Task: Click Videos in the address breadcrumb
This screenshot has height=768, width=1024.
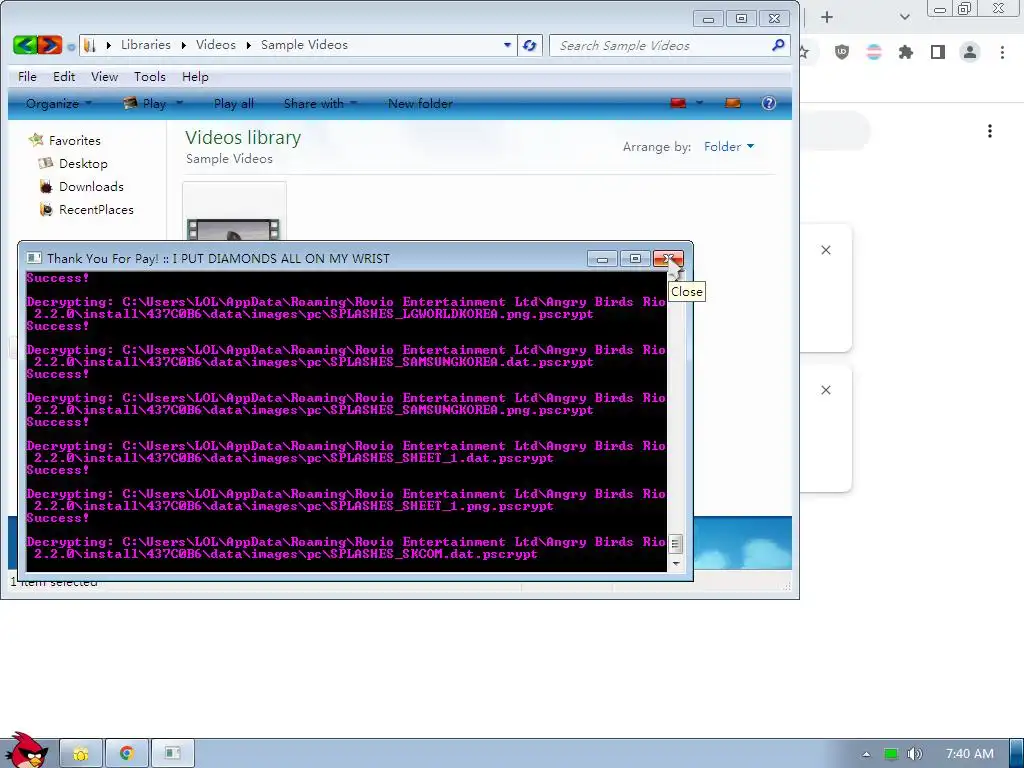Action: 216,44
